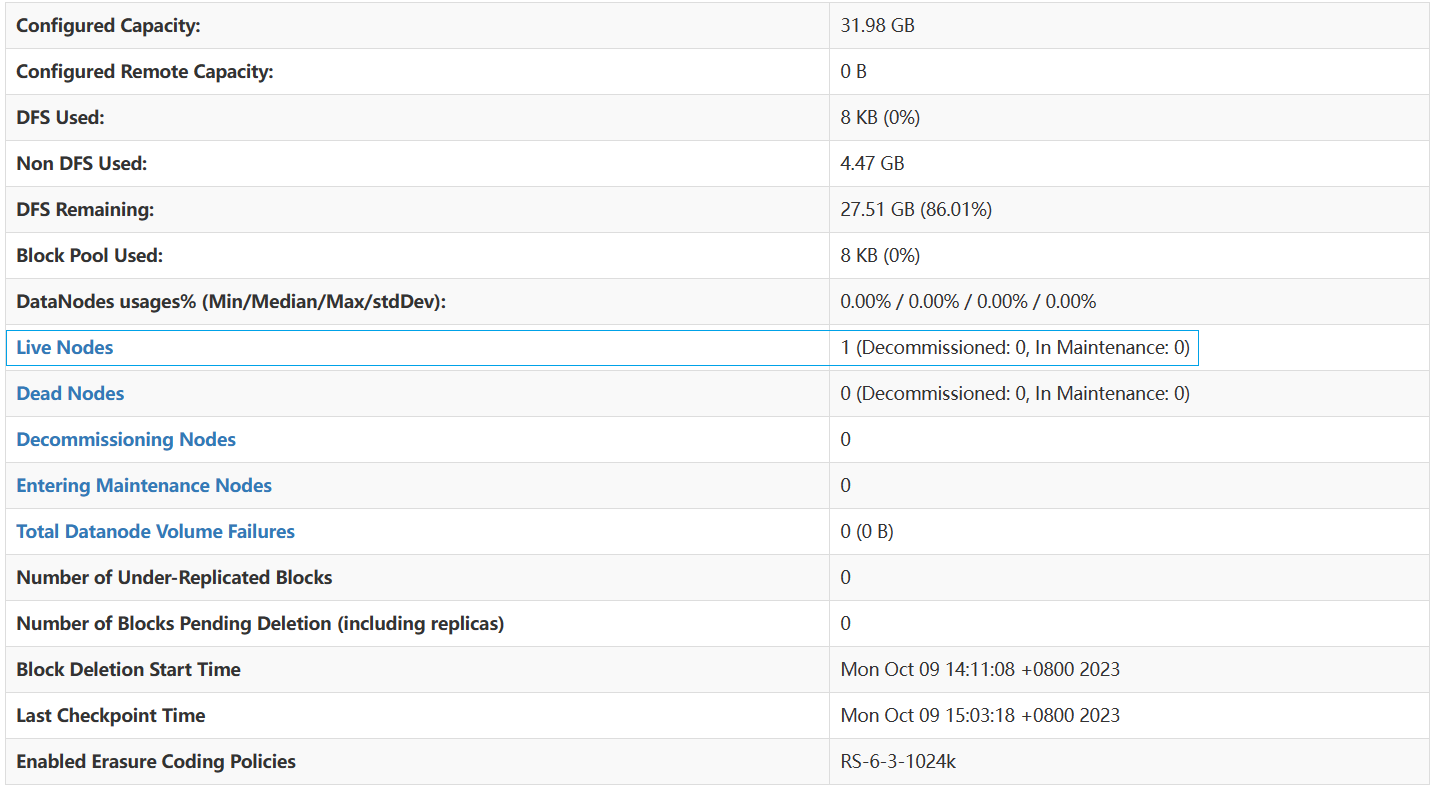1433x797 pixels.
Task: Select the Configured Capacity label
Action: [x=108, y=26]
